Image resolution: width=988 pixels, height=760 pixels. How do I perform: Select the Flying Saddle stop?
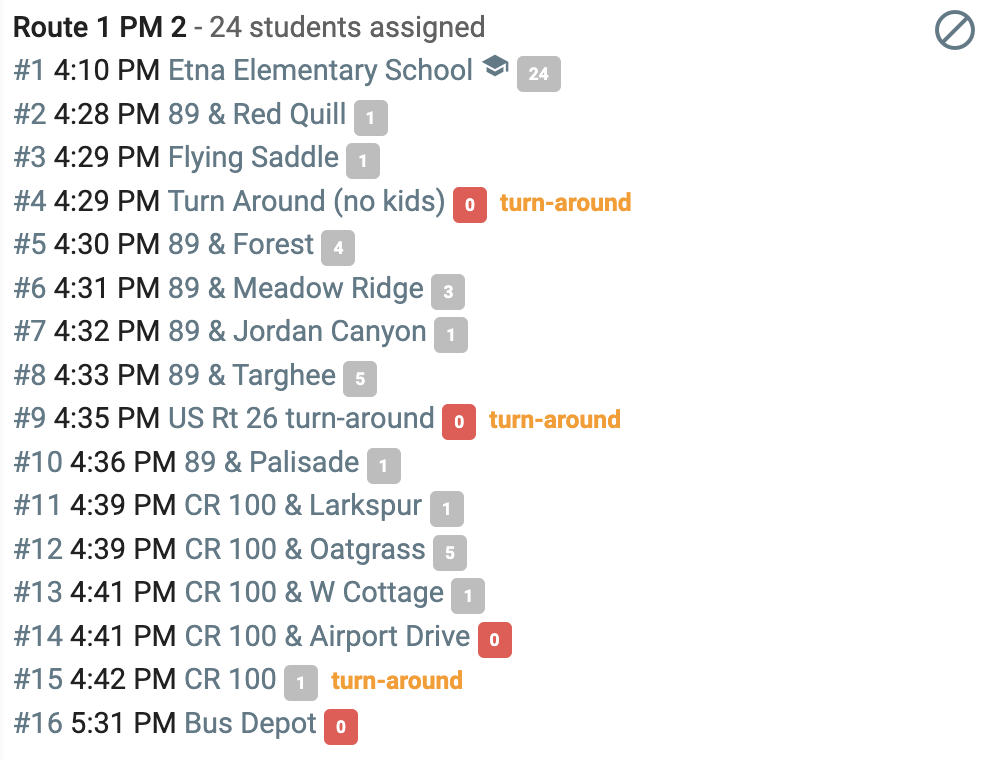point(253,158)
